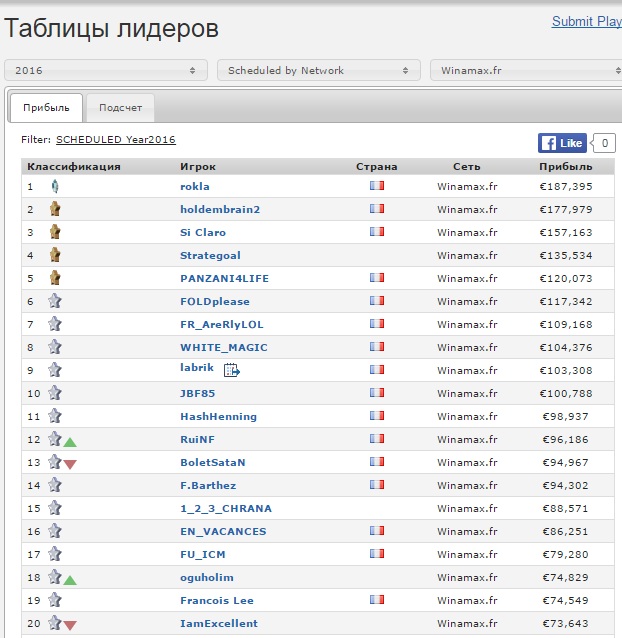The width and height of the screenshot is (622, 638).
Task: Click the silver star icon for WHITE_MAGIC
Action: click(55, 347)
